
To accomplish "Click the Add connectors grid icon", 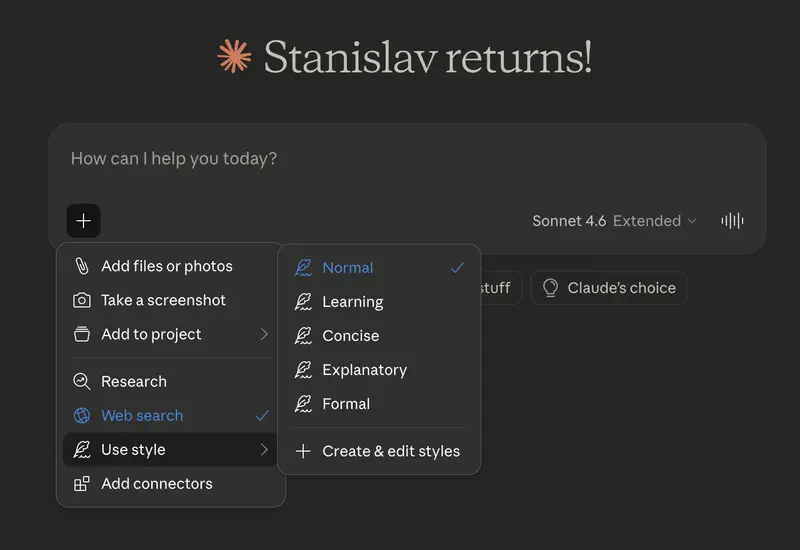I will point(82,484).
